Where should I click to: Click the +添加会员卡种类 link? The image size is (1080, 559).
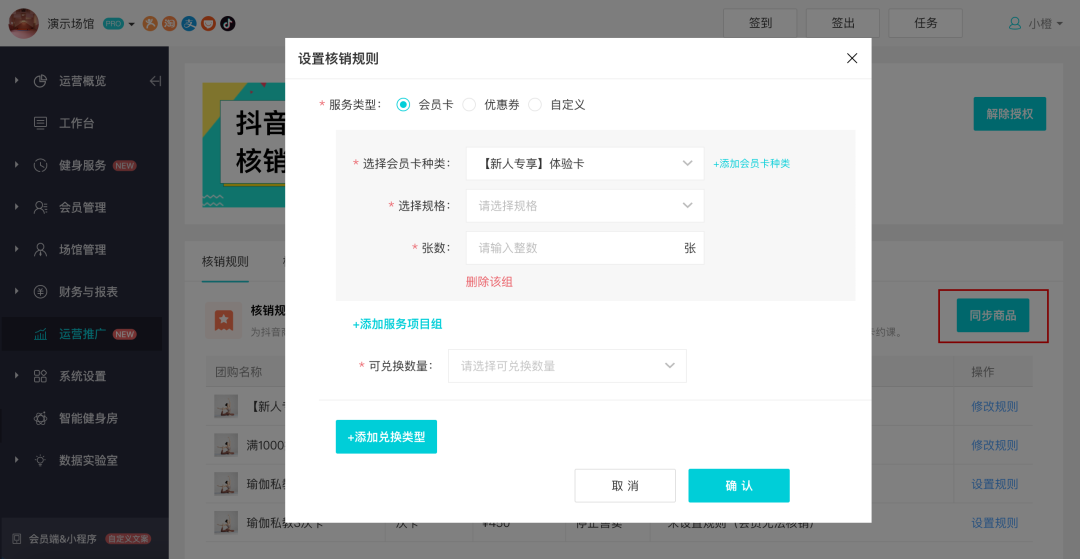click(751, 163)
